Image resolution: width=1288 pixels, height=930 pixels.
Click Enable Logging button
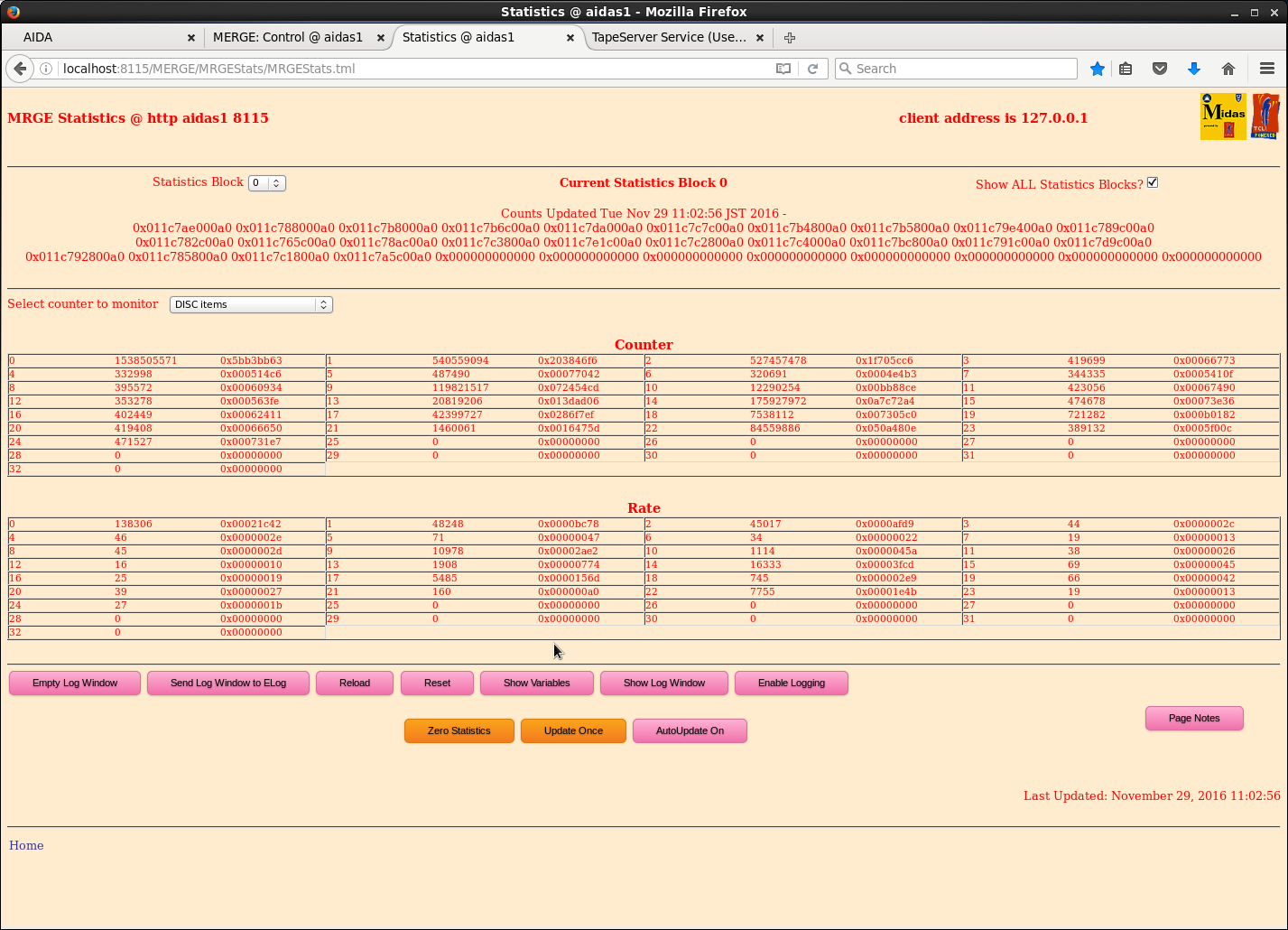tap(792, 683)
